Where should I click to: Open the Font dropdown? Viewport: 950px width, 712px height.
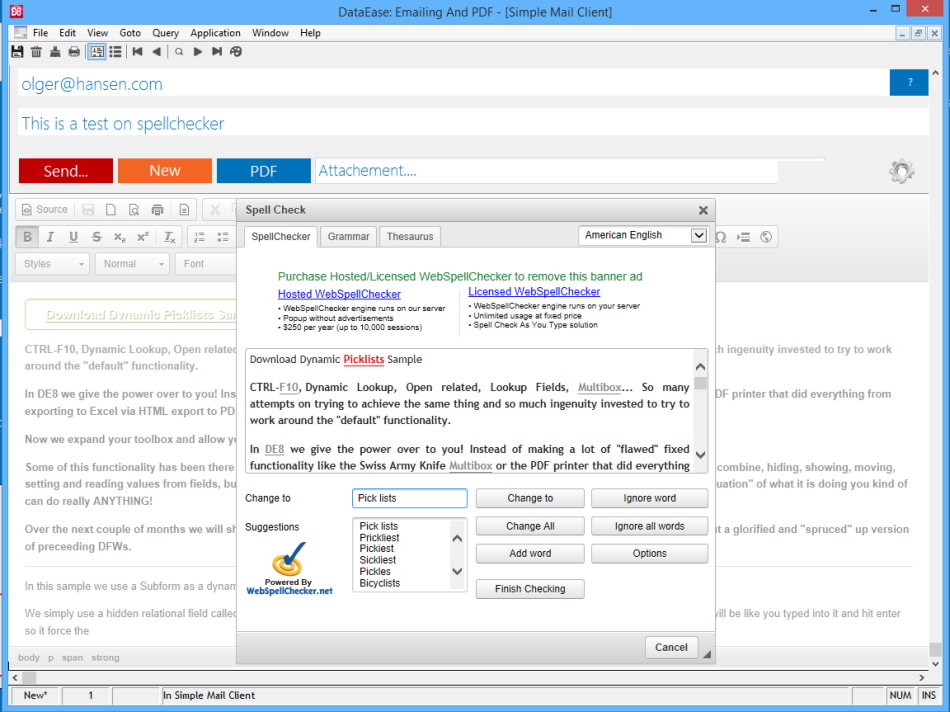[206, 264]
